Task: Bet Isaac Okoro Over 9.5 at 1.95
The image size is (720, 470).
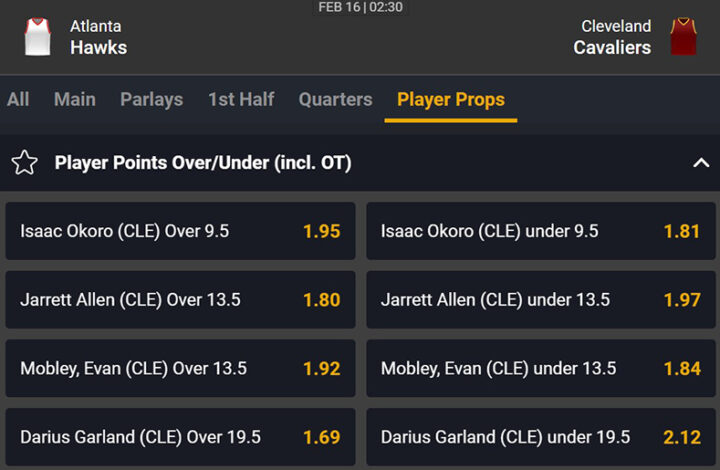Action: [180, 231]
